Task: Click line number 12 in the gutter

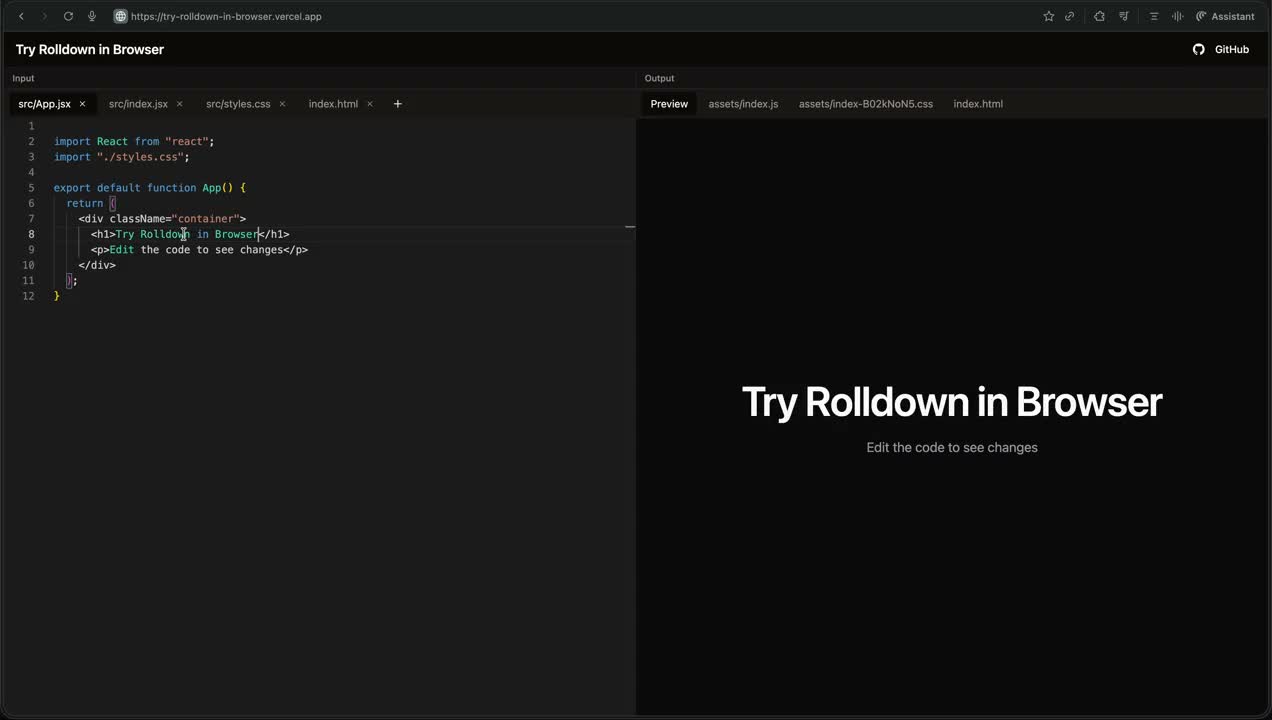Action: 28,296
